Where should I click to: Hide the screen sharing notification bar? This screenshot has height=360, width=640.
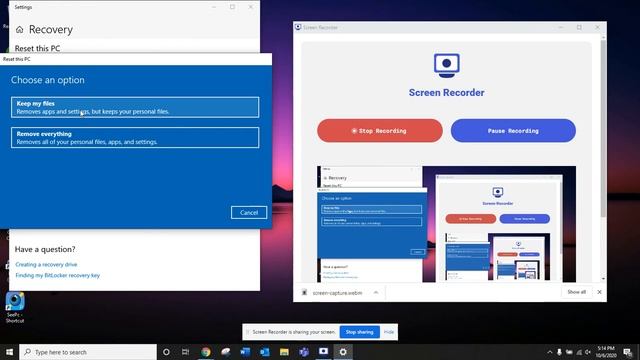click(x=389, y=332)
